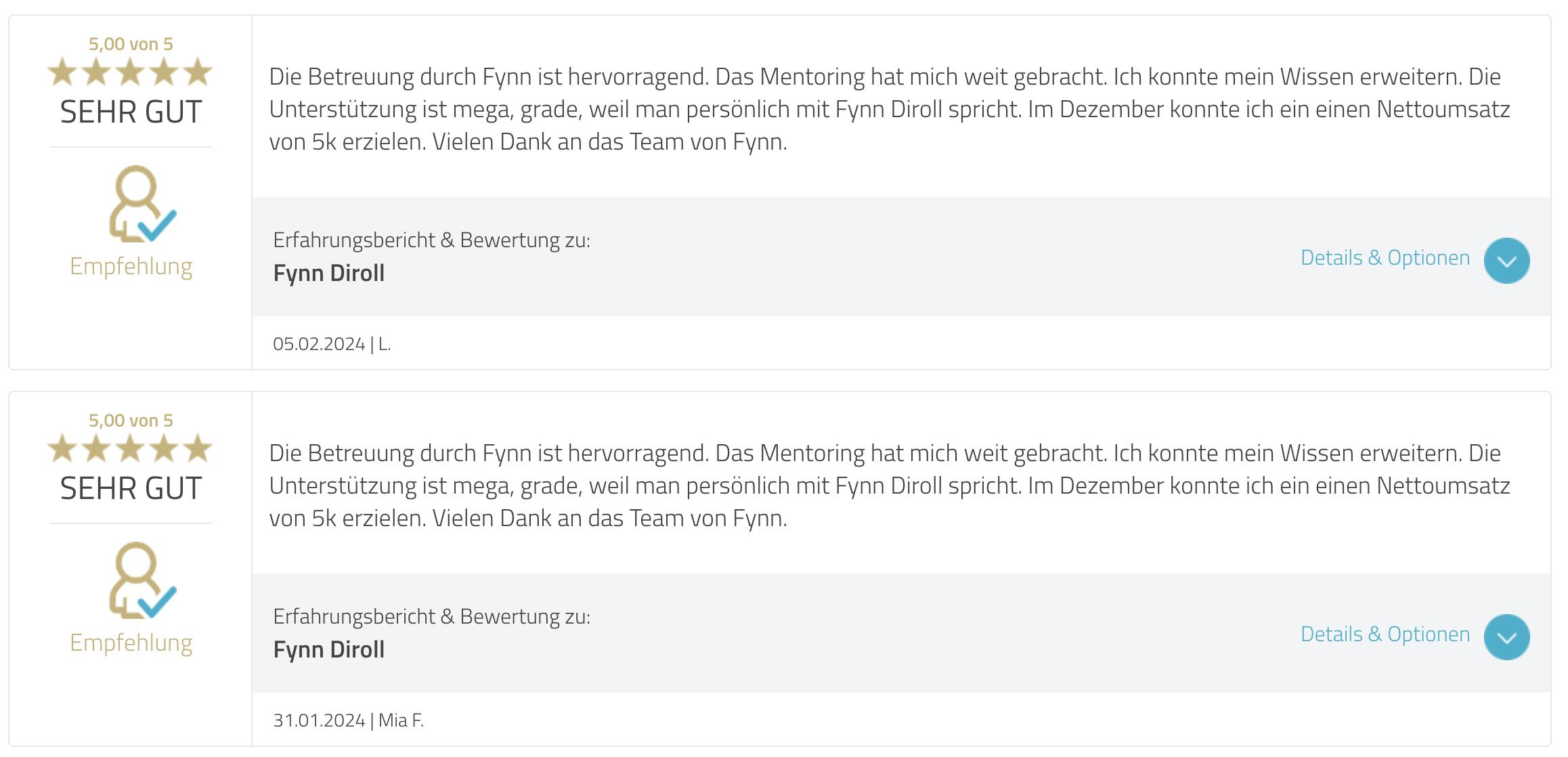Image resolution: width=1568 pixels, height=757 pixels.
Task: Click the five-star rating in the second review
Action: click(x=130, y=448)
